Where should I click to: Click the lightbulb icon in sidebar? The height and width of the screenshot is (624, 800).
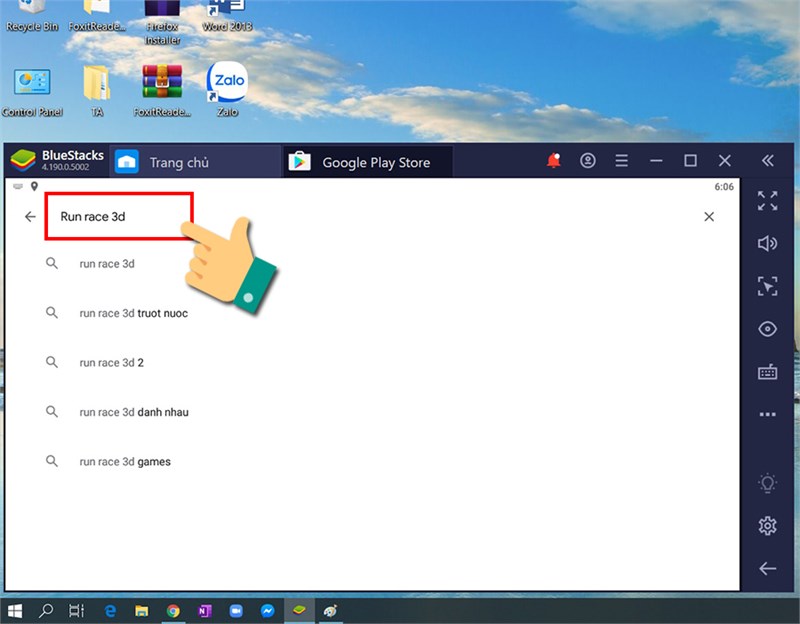(x=767, y=483)
